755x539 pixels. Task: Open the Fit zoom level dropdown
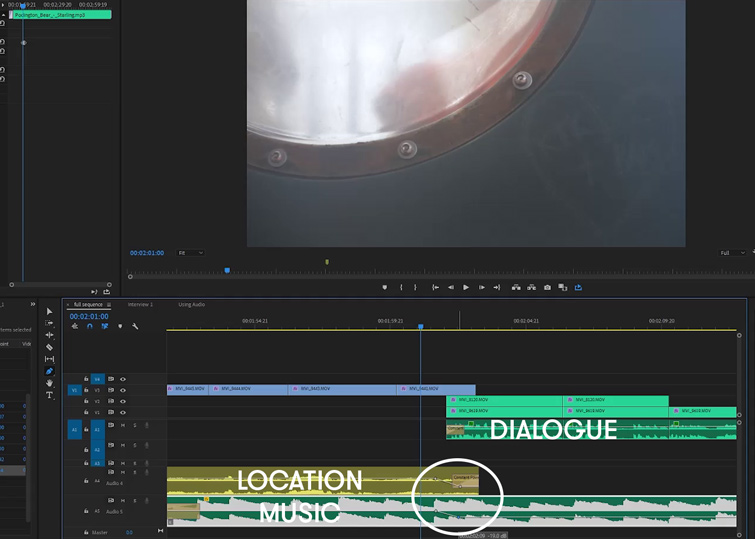pos(190,253)
